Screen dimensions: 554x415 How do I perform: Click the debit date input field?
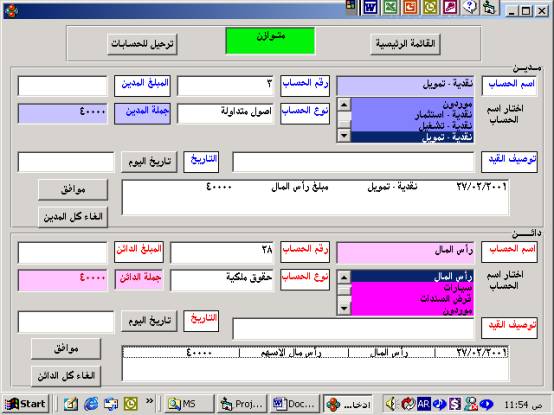pyautogui.click(x=66, y=162)
